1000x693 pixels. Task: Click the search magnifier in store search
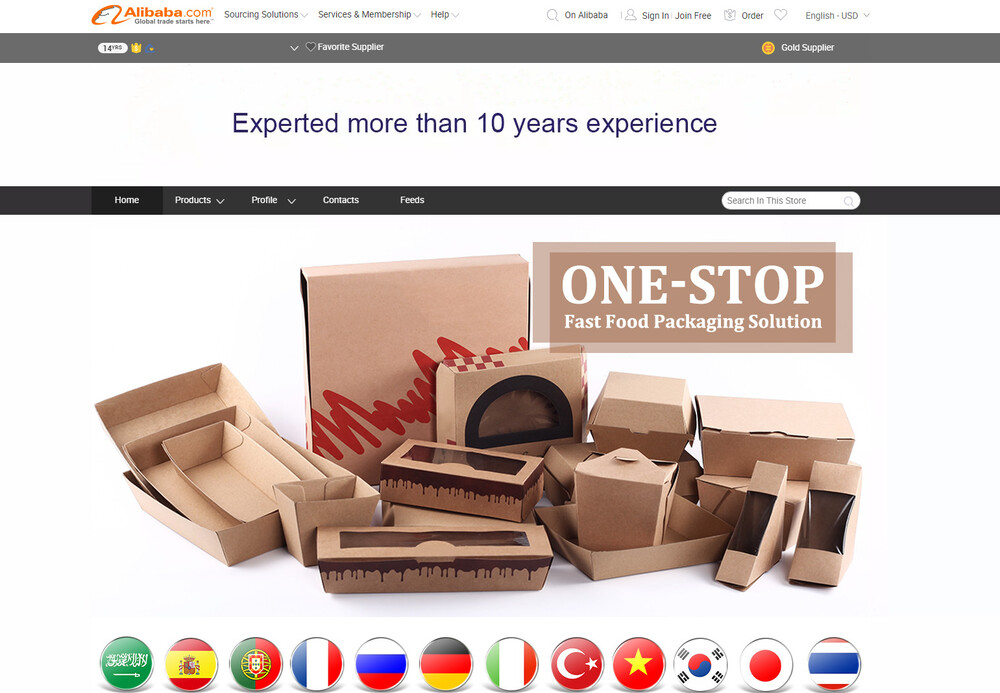tap(849, 201)
